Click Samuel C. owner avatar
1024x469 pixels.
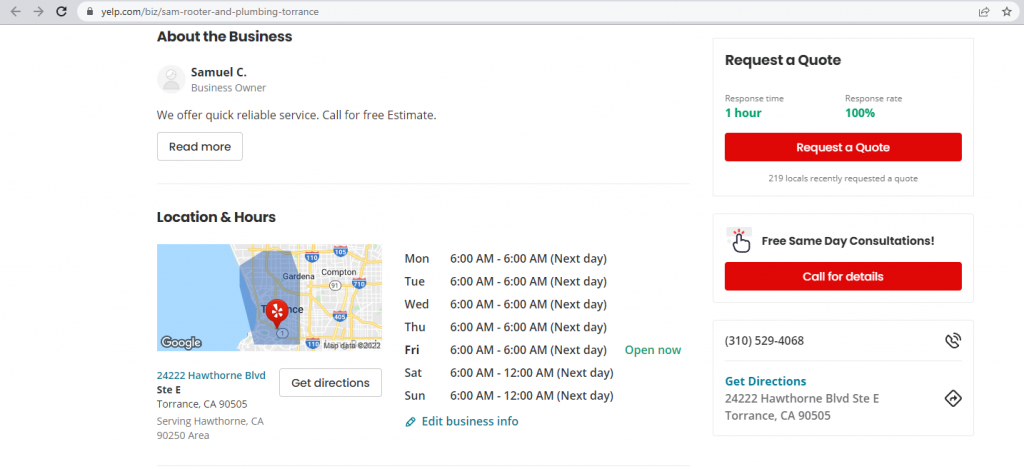click(171, 79)
